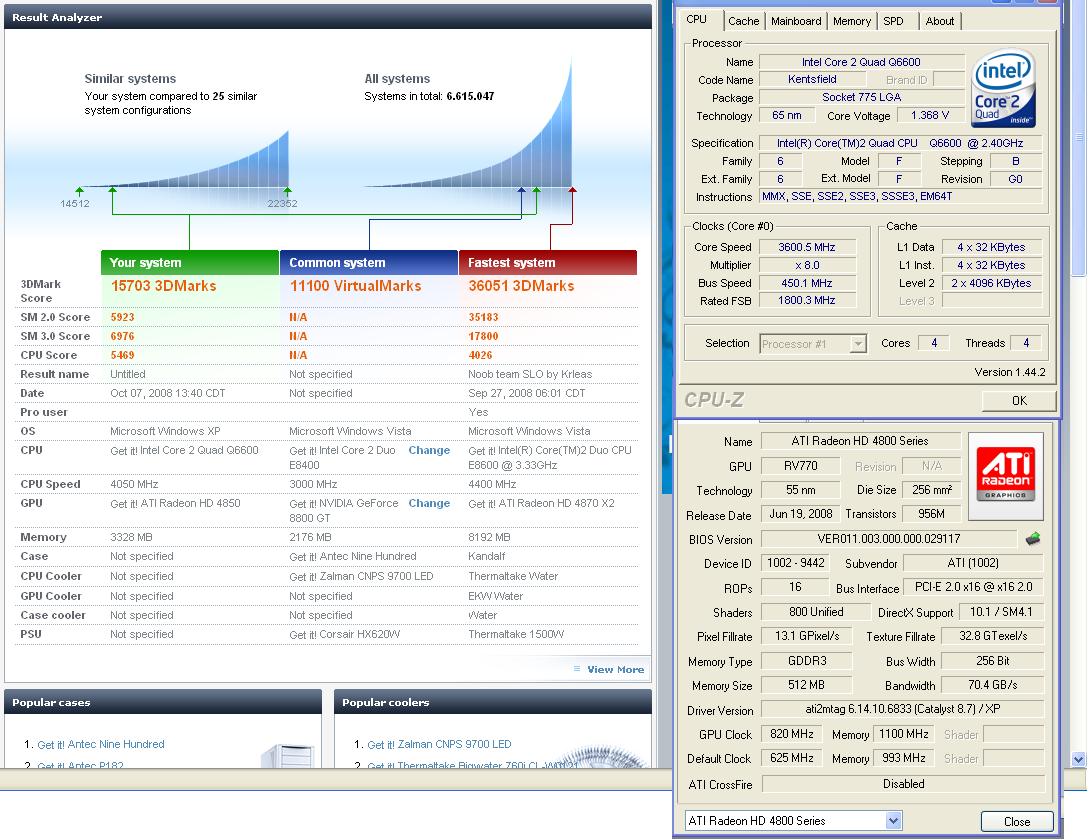
Task: Click the BIOS Version field
Action: 889,539
